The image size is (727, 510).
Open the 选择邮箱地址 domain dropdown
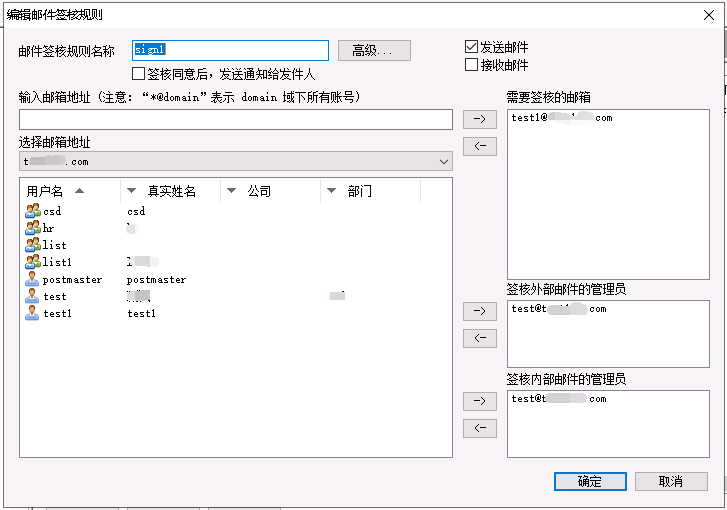click(443, 161)
